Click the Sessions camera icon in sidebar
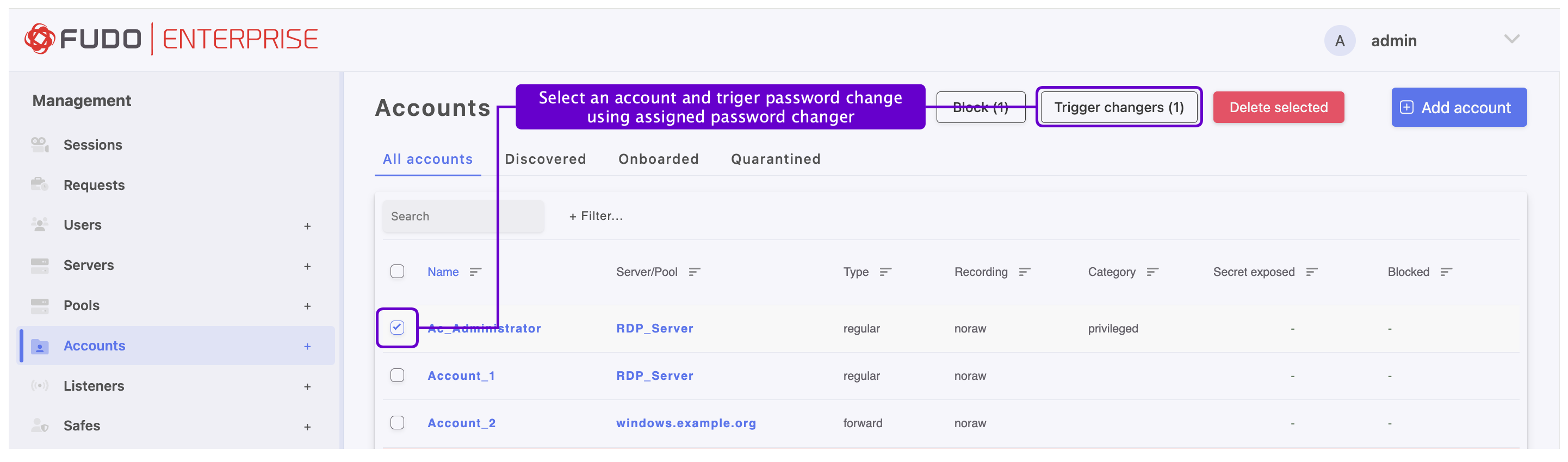This screenshot has width=1568, height=462. (40, 145)
